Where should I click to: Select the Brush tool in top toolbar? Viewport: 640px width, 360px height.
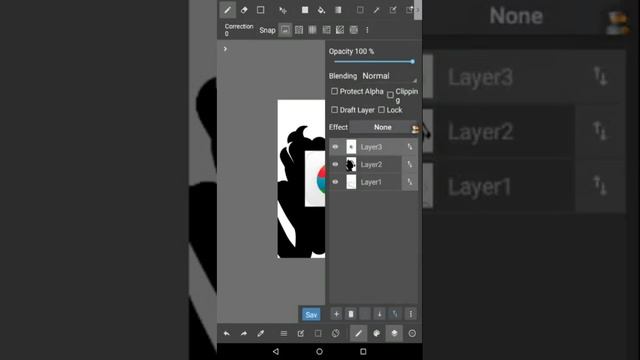point(227,10)
